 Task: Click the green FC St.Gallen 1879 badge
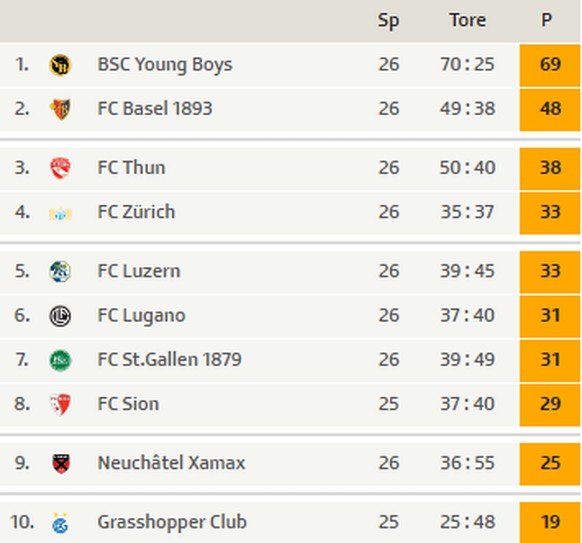(x=60, y=360)
